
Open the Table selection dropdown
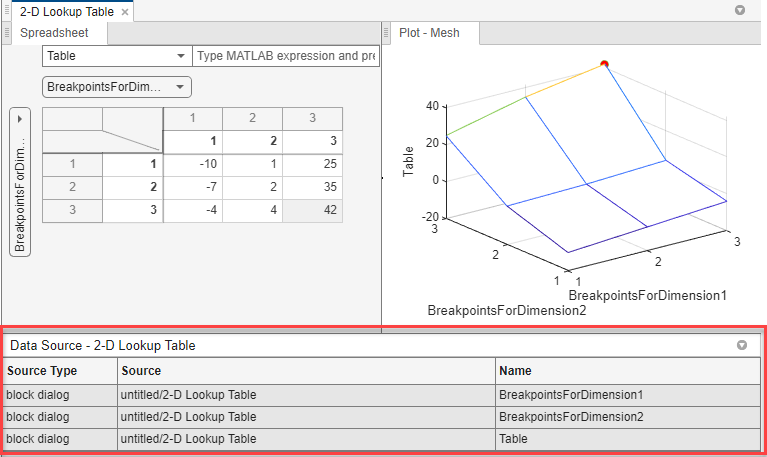[117, 56]
